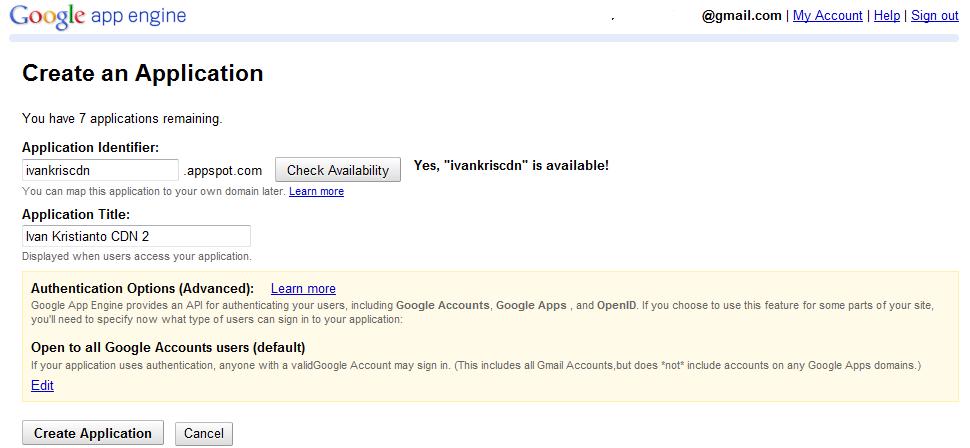Click the Application Identifier label

[x=90, y=147]
